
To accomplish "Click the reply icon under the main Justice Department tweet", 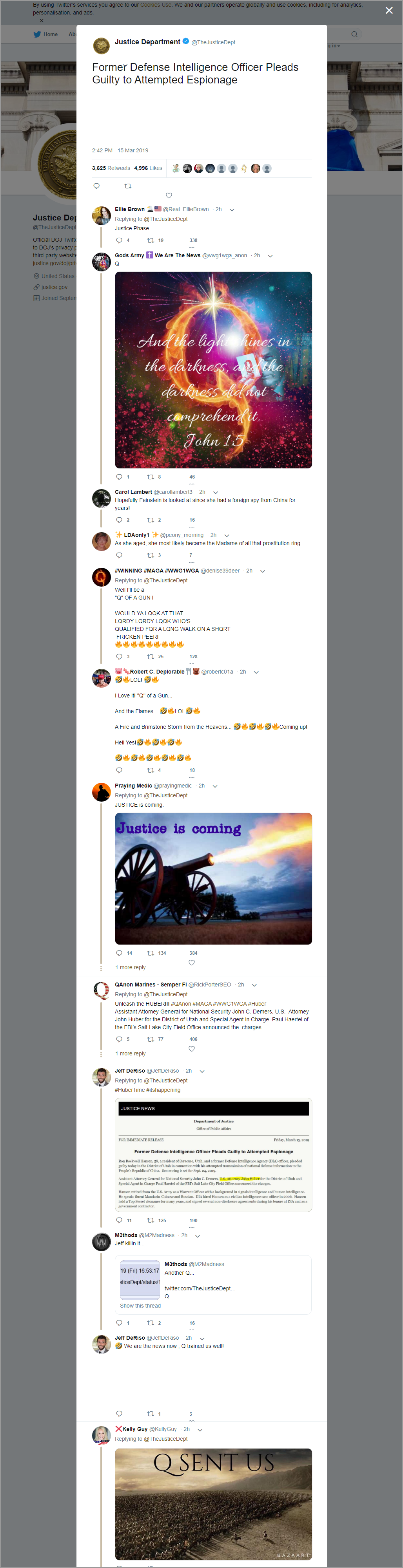I will 96,186.
